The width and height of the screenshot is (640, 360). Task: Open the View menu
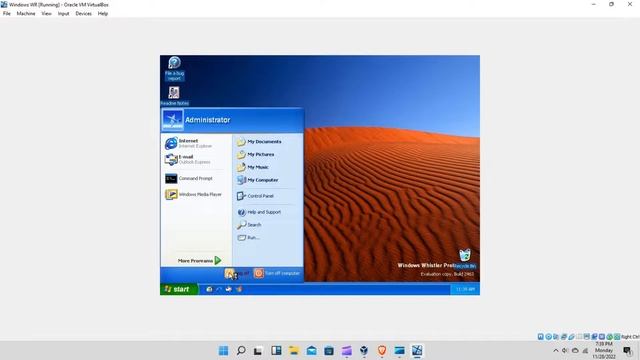pos(47,13)
